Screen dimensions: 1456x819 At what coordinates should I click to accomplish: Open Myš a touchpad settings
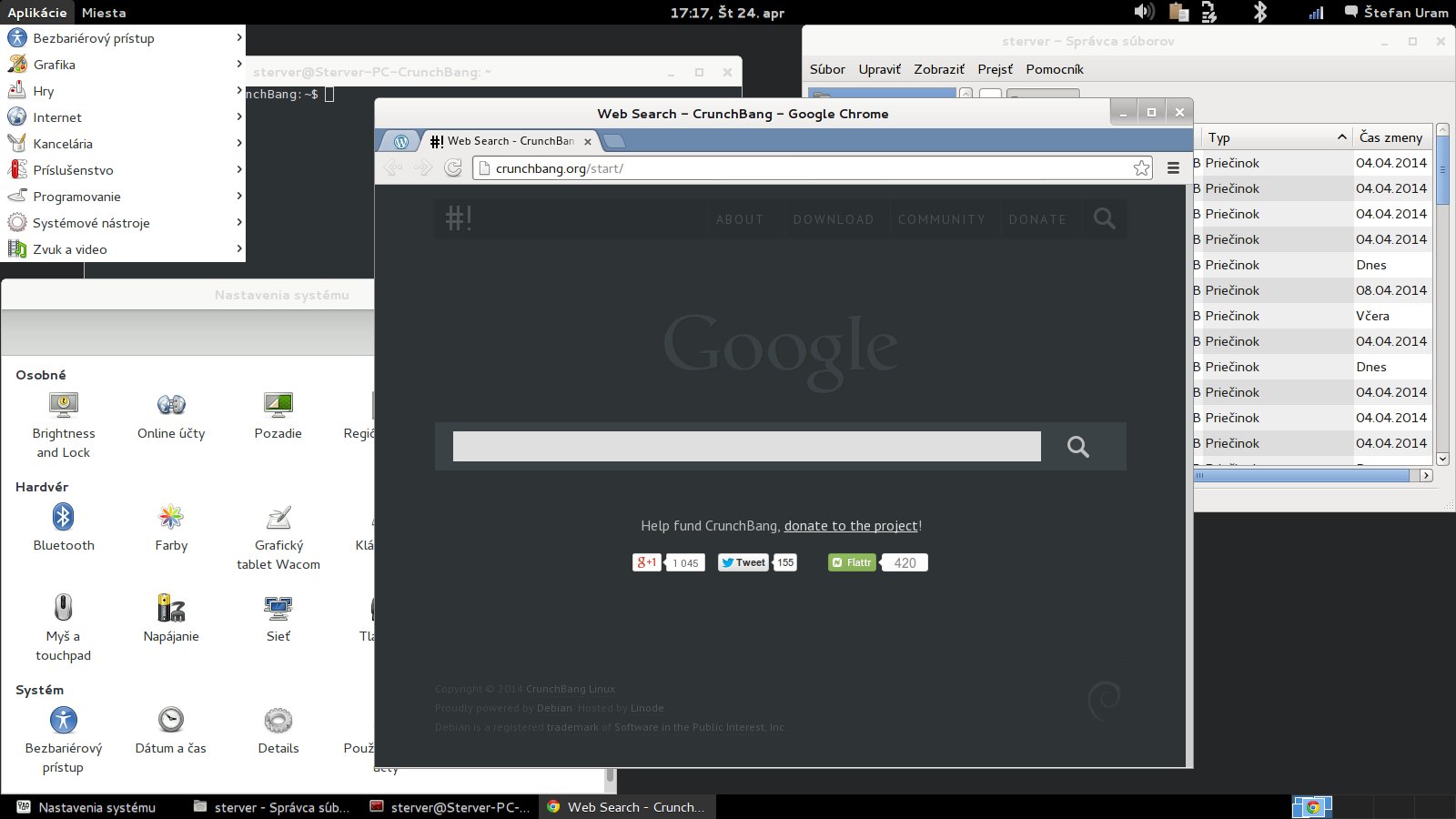tap(63, 628)
